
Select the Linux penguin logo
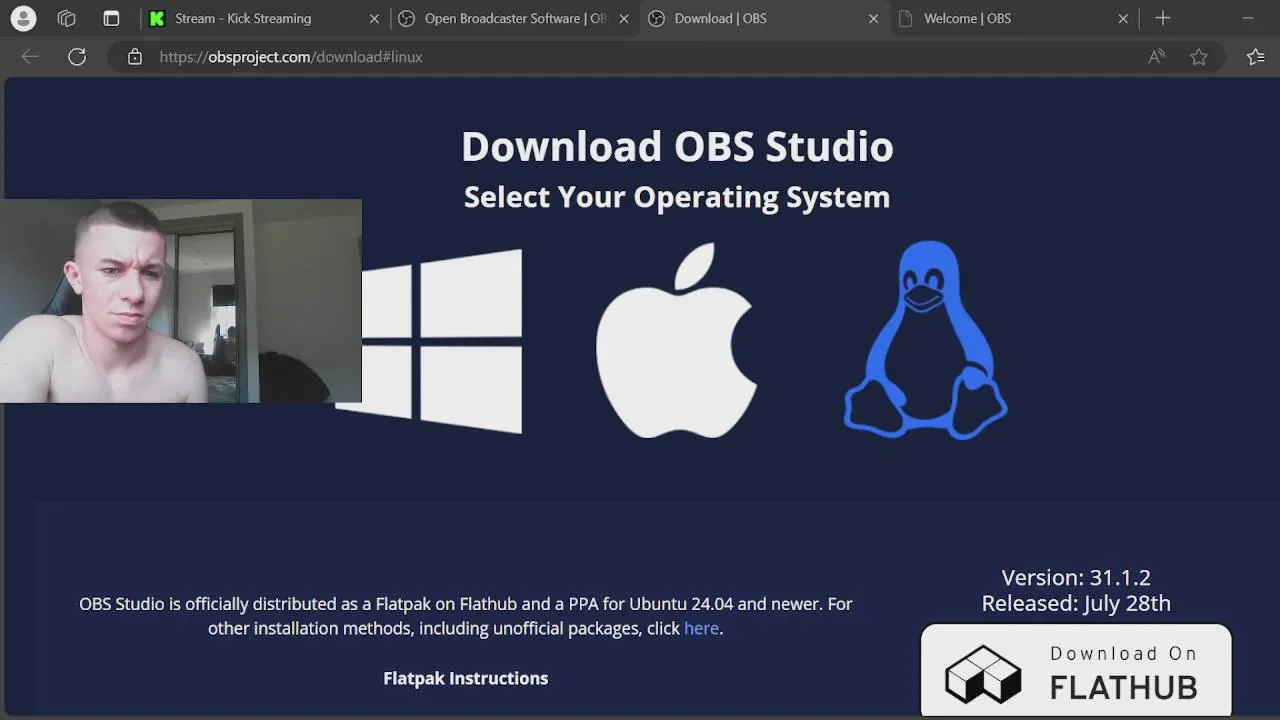click(x=925, y=340)
